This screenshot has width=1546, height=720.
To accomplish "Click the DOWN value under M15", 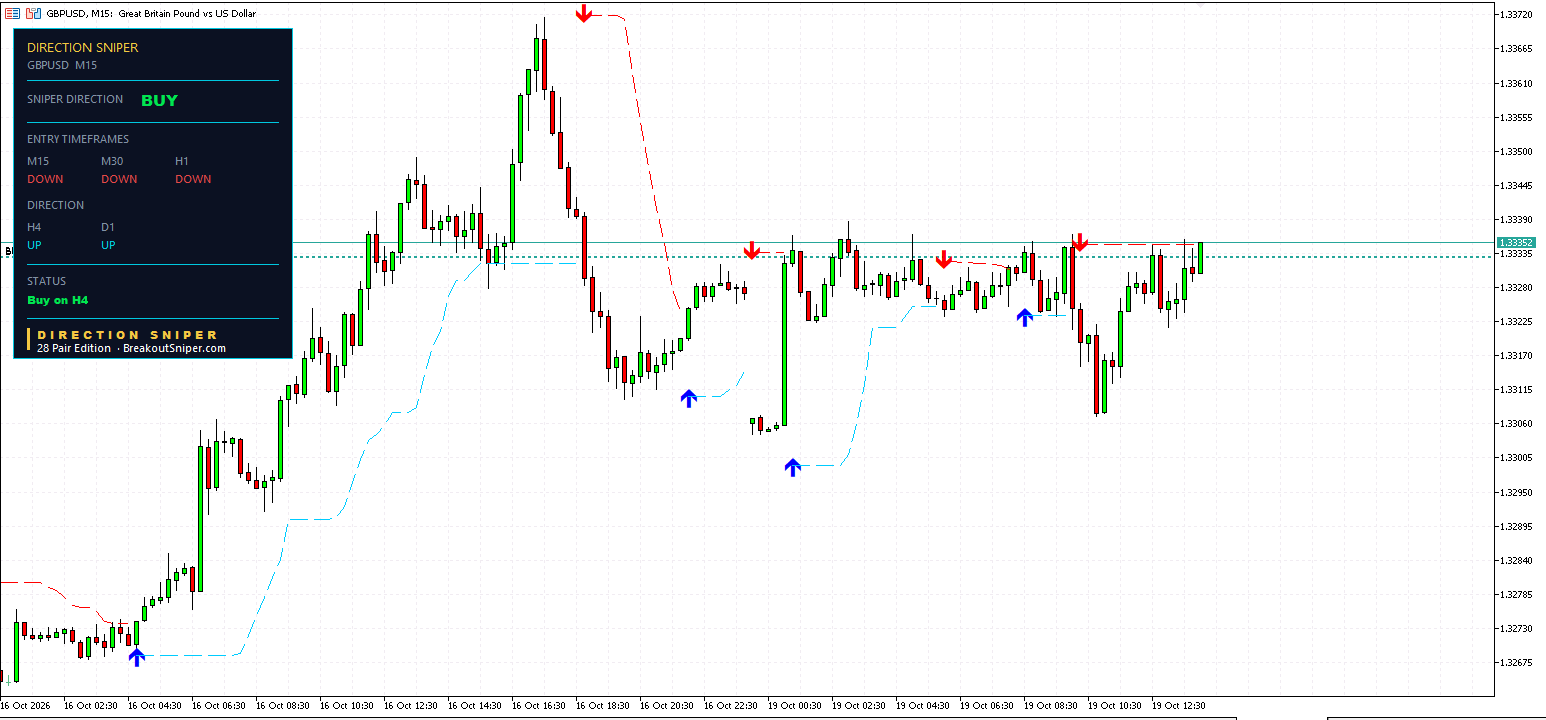I will coord(45,179).
